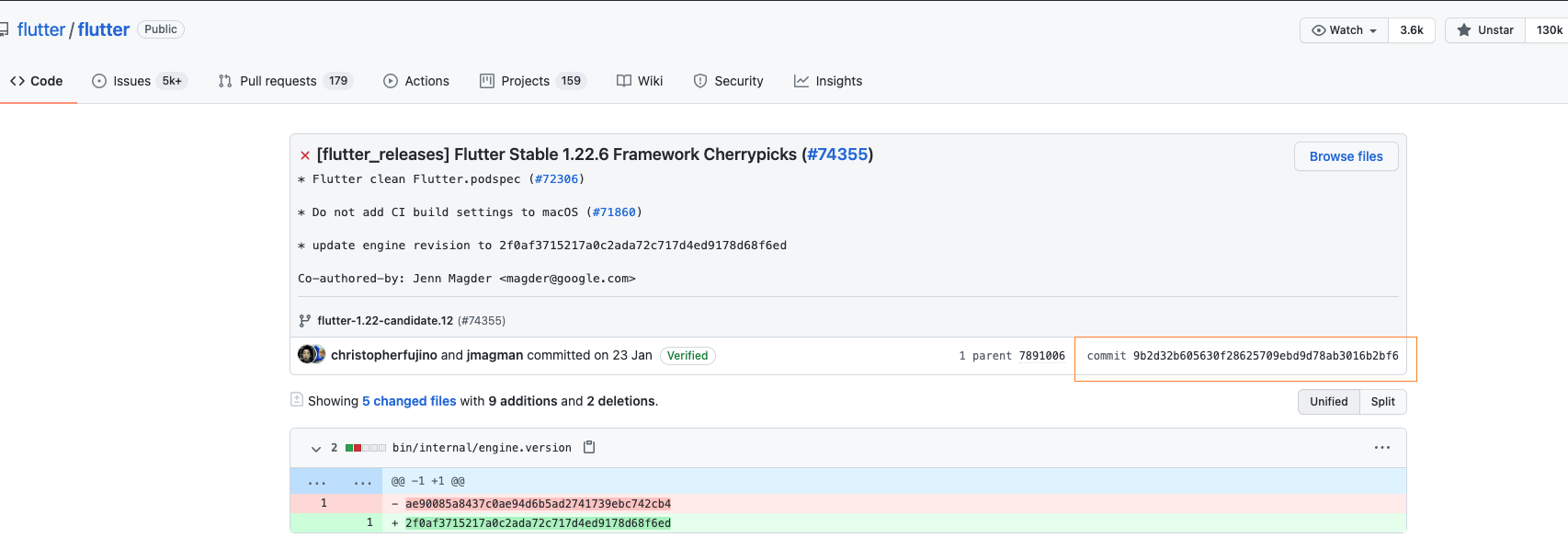1568x538 pixels.
Task: Click the Code tab angle-brackets icon
Action: coord(17,81)
